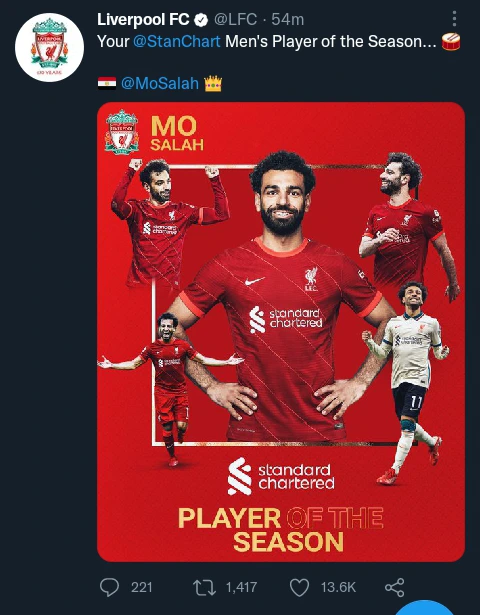The image size is (480, 615).
Task: Open the @StanChart mention link
Action: point(176,42)
